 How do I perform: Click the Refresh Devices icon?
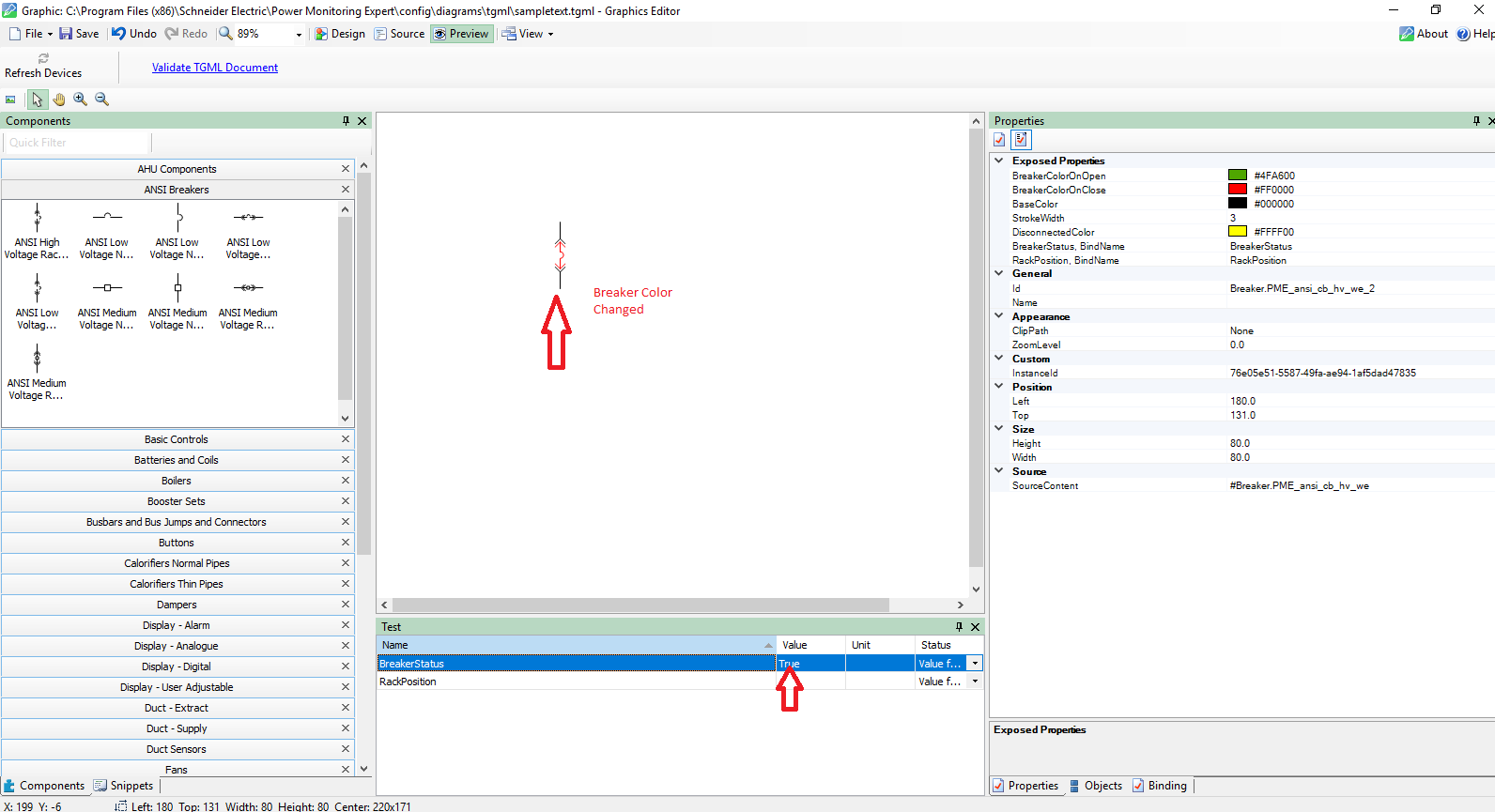pyautogui.click(x=43, y=58)
